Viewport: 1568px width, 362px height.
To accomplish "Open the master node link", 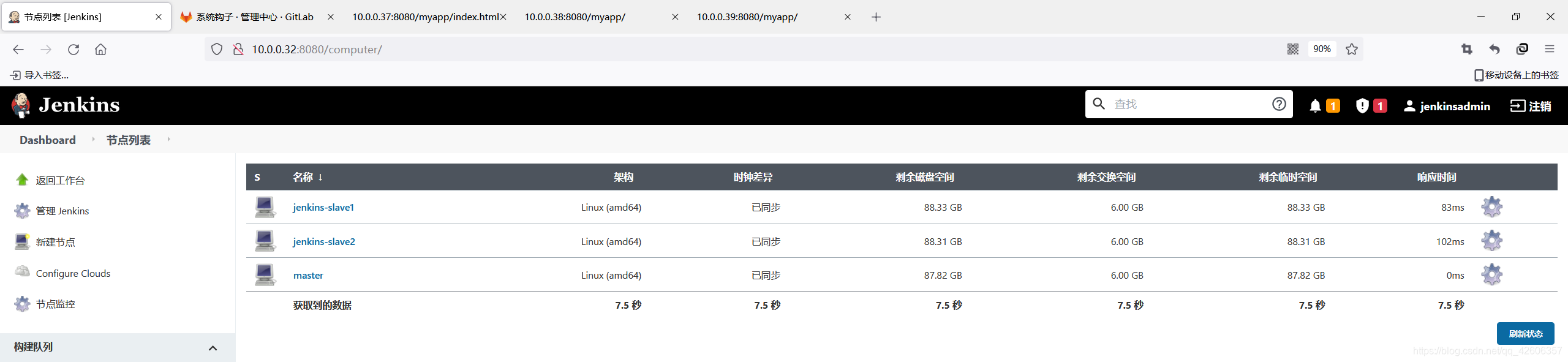I will click(x=308, y=275).
